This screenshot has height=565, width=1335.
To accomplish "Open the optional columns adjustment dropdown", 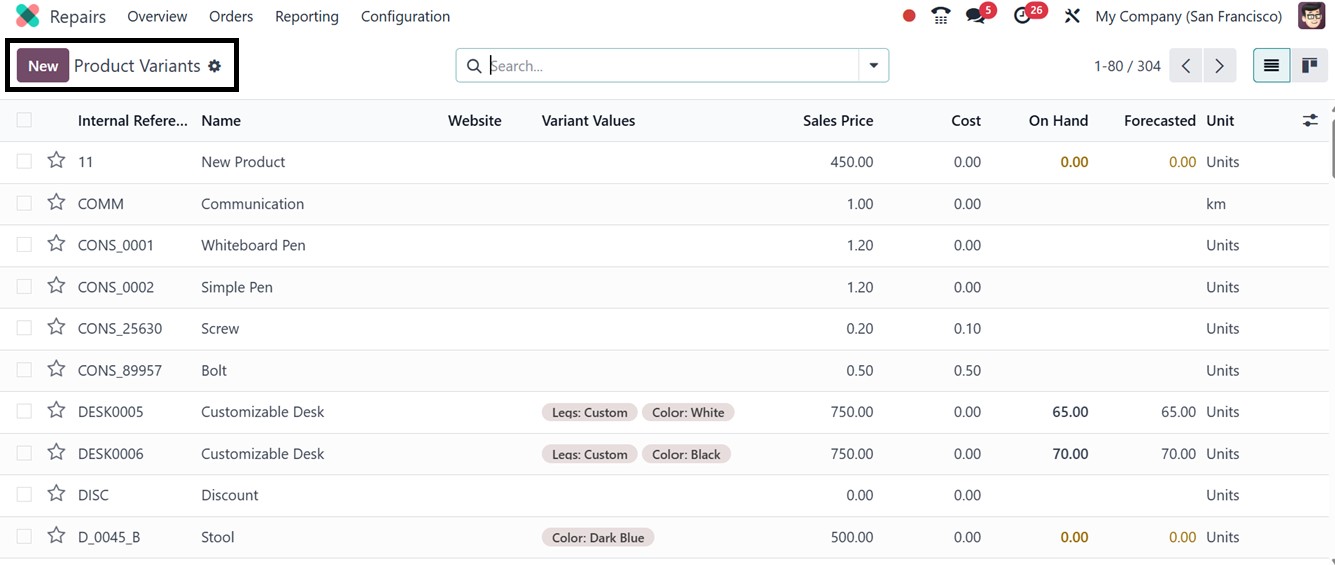I will [x=1310, y=120].
